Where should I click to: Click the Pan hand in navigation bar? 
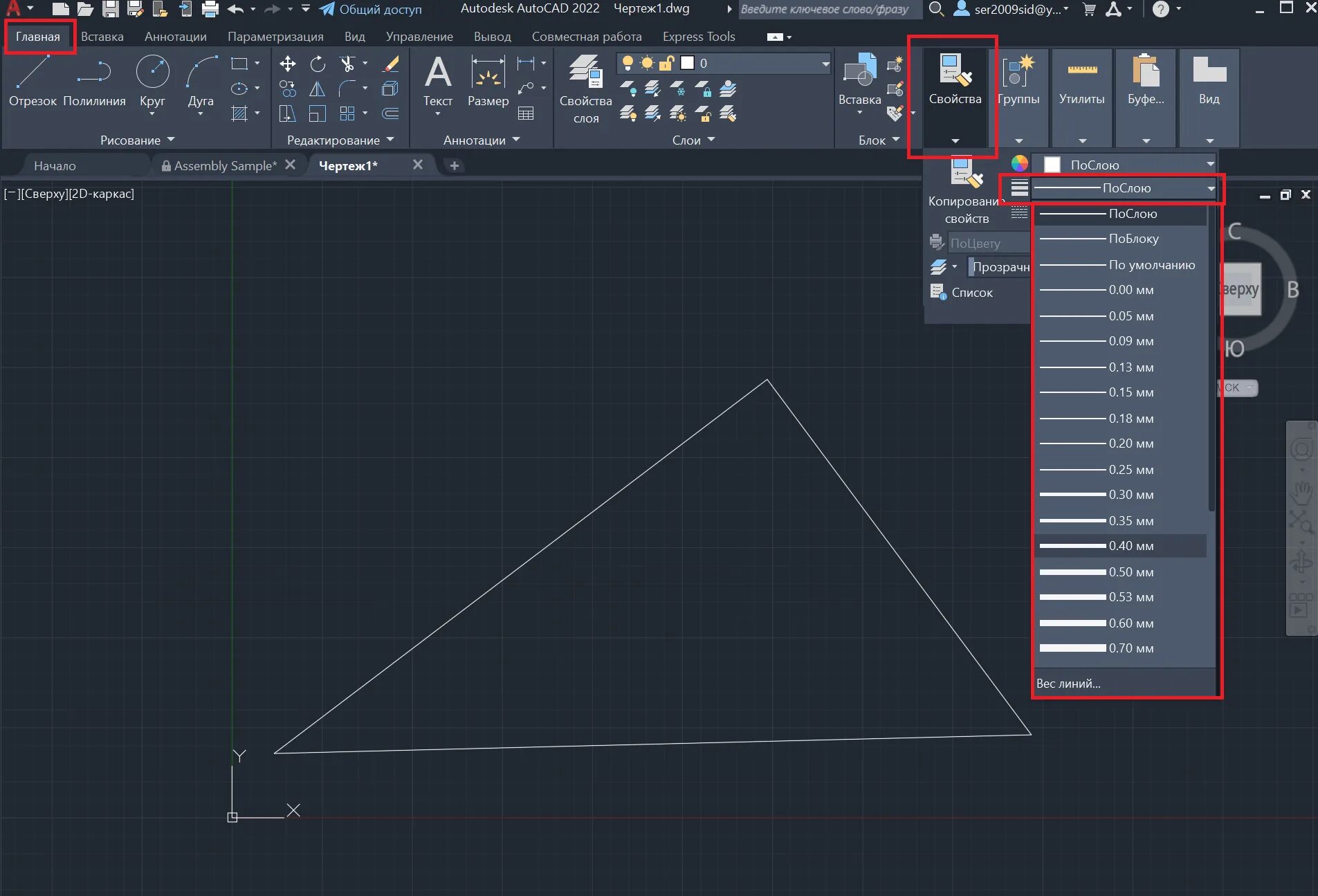pyautogui.click(x=1301, y=492)
